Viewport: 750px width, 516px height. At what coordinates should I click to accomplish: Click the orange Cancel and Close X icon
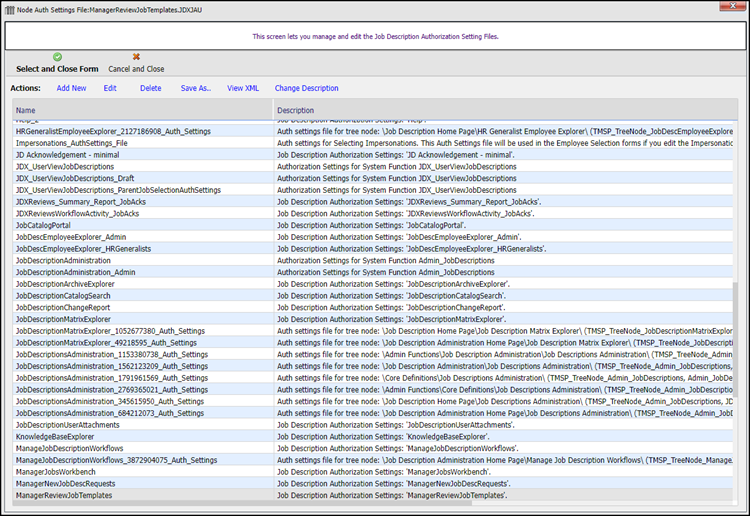point(136,57)
